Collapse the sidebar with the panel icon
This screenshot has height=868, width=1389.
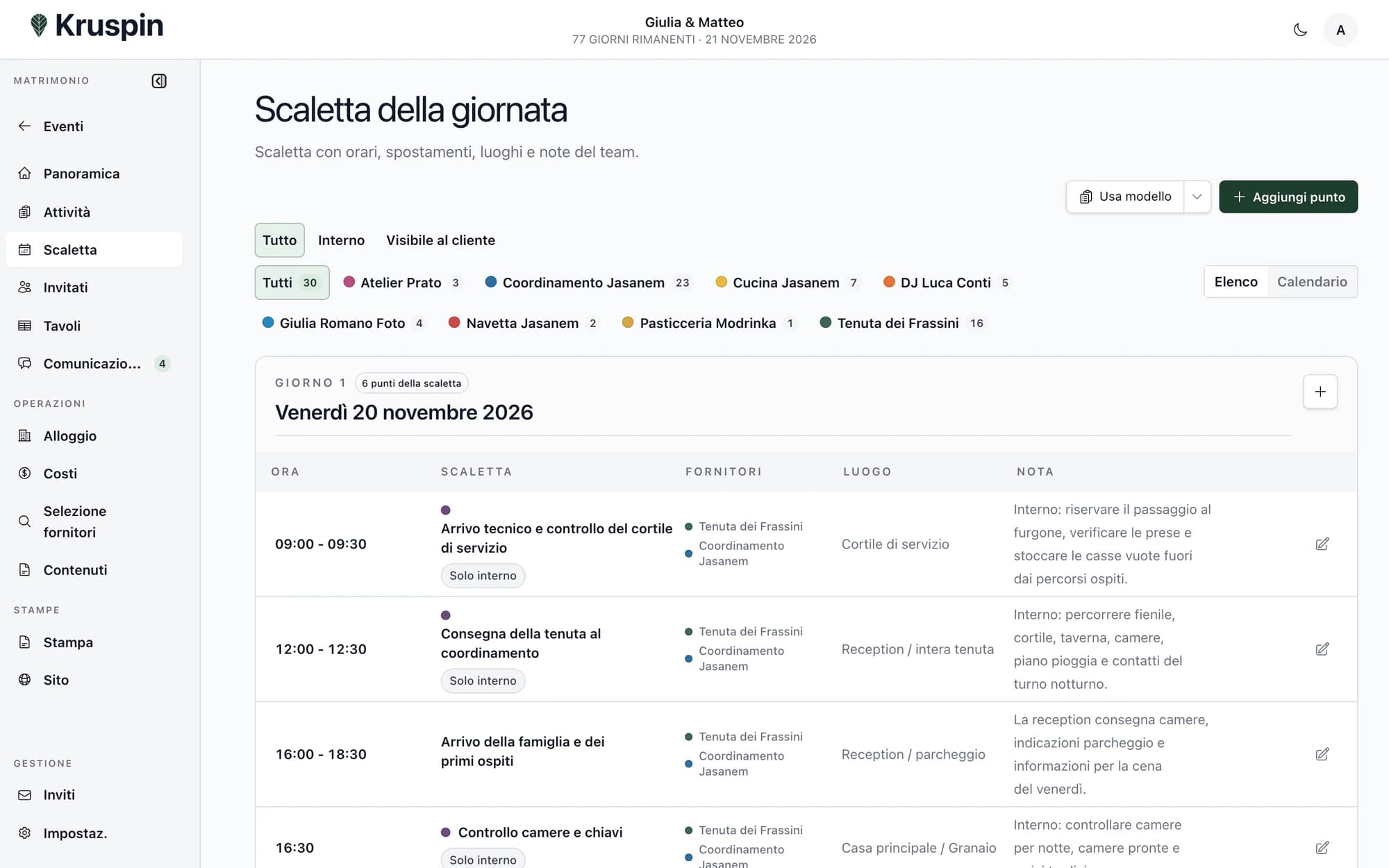(159, 81)
